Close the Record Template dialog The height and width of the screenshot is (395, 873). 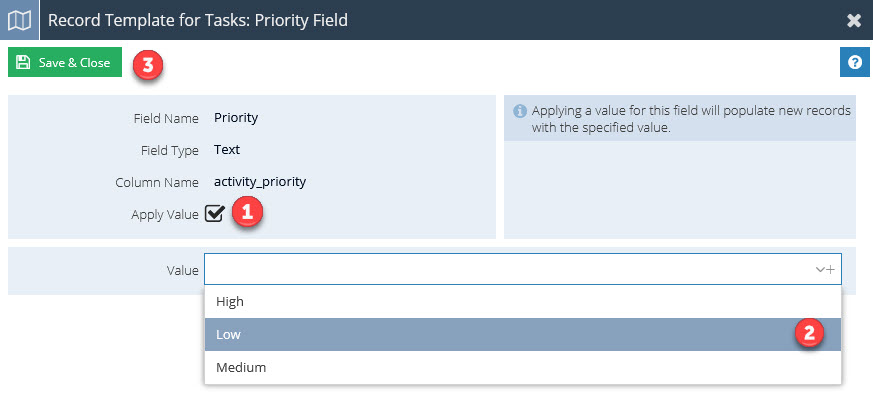tap(854, 21)
